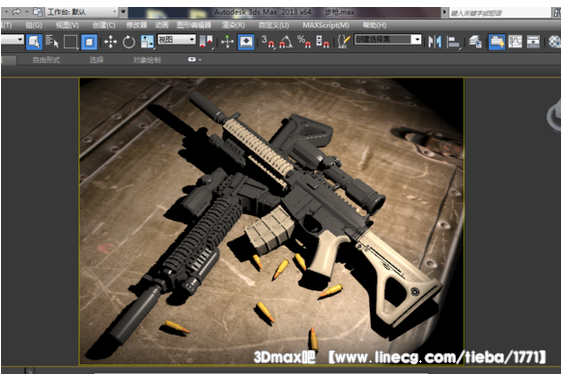Expand the workspace selector dropdown
This screenshot has height=374, width=575.
[x=82, y=12]
